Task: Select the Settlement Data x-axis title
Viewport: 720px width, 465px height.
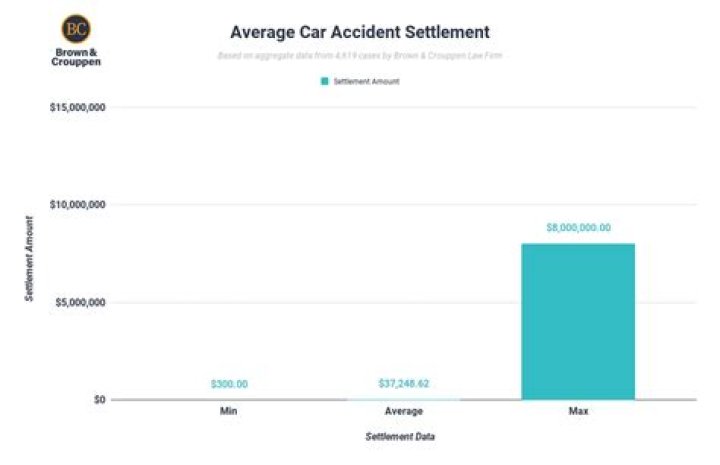Action: pos(400,437)
